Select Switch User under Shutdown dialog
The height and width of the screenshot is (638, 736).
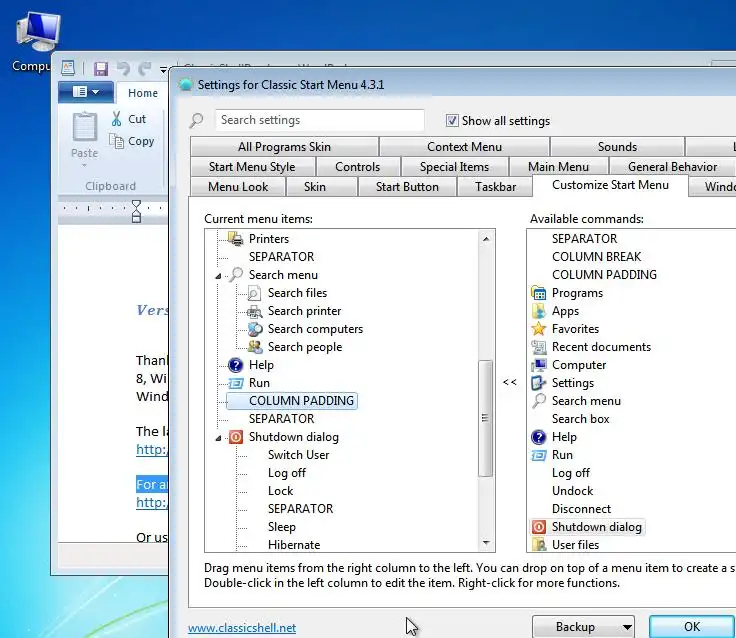click(x=299, y=455)
